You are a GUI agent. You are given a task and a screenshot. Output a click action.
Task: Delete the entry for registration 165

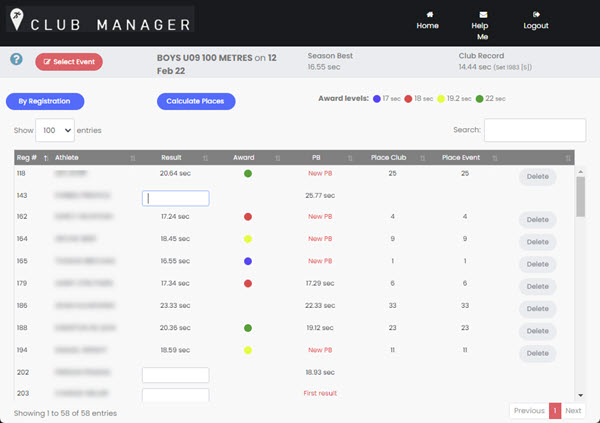[x=537, y=264]
